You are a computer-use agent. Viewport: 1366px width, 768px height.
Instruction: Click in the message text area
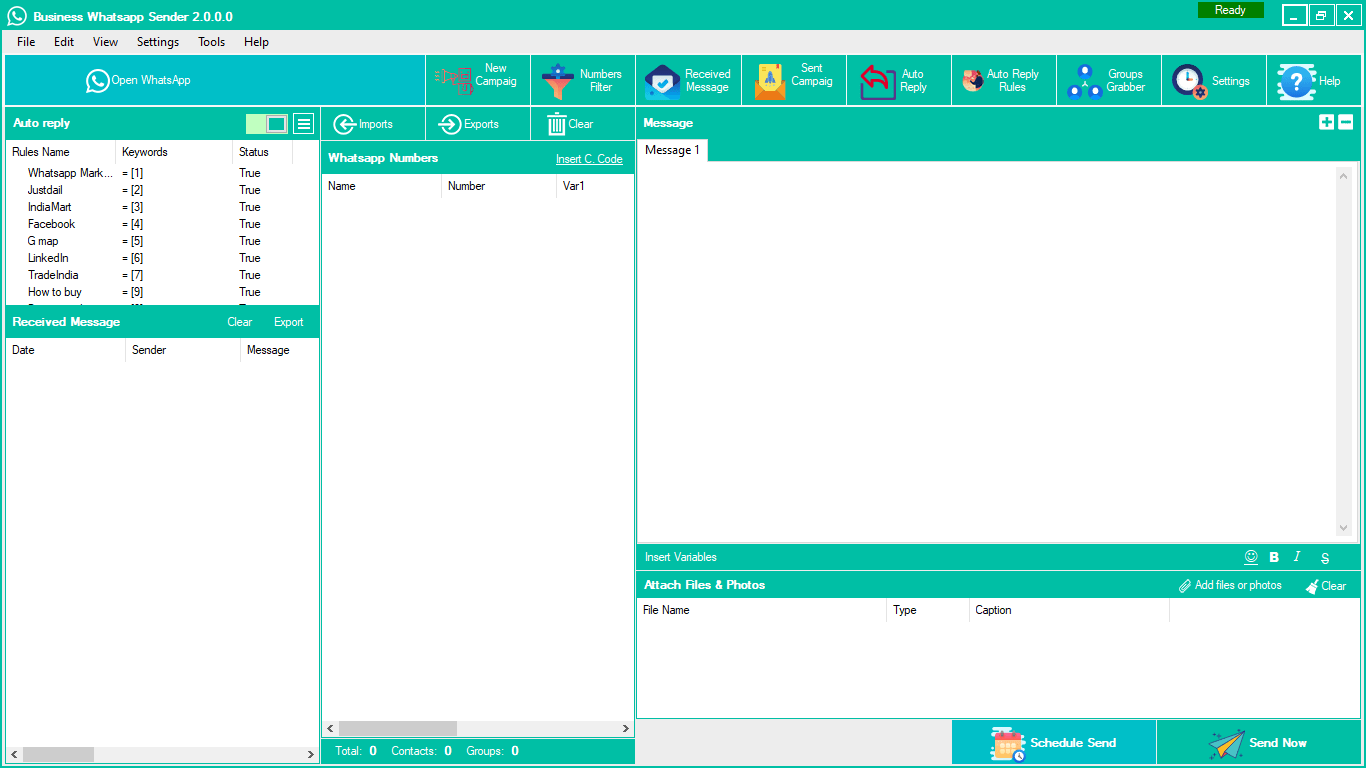[986, 350]
